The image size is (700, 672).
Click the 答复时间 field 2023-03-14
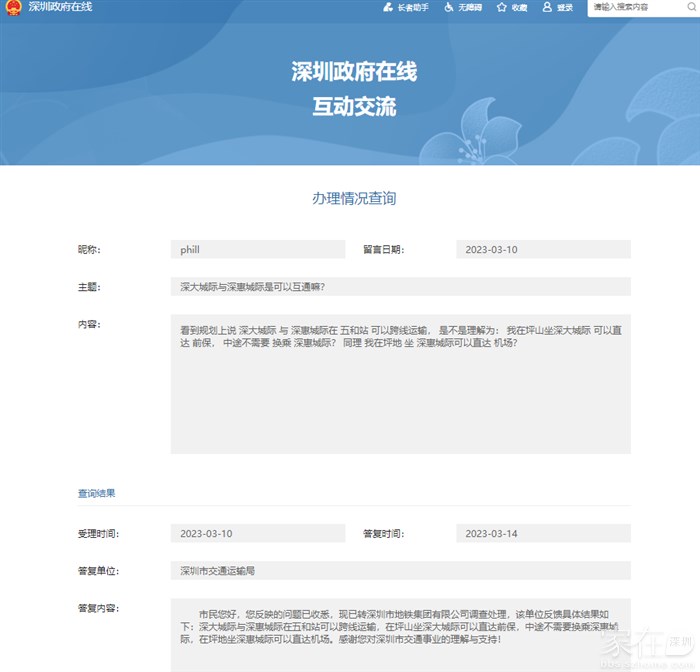[542, 534]
